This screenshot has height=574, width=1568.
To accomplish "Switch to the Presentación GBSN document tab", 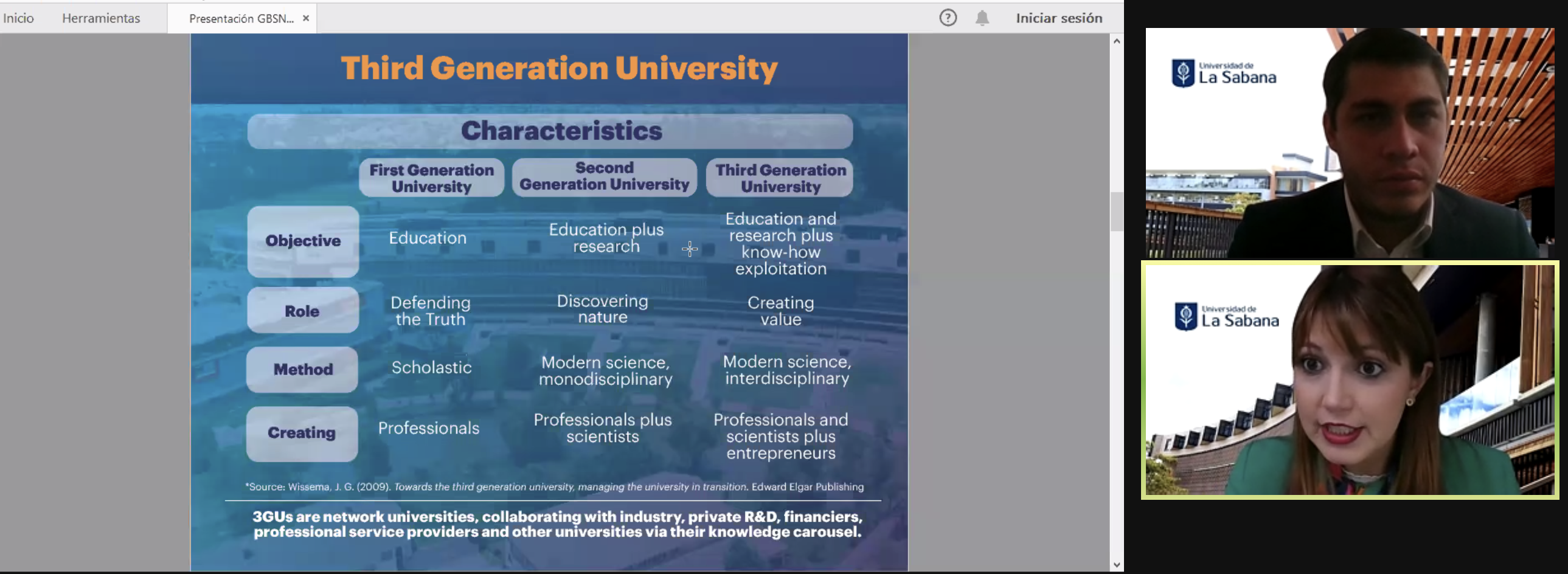I will (241, 18).
